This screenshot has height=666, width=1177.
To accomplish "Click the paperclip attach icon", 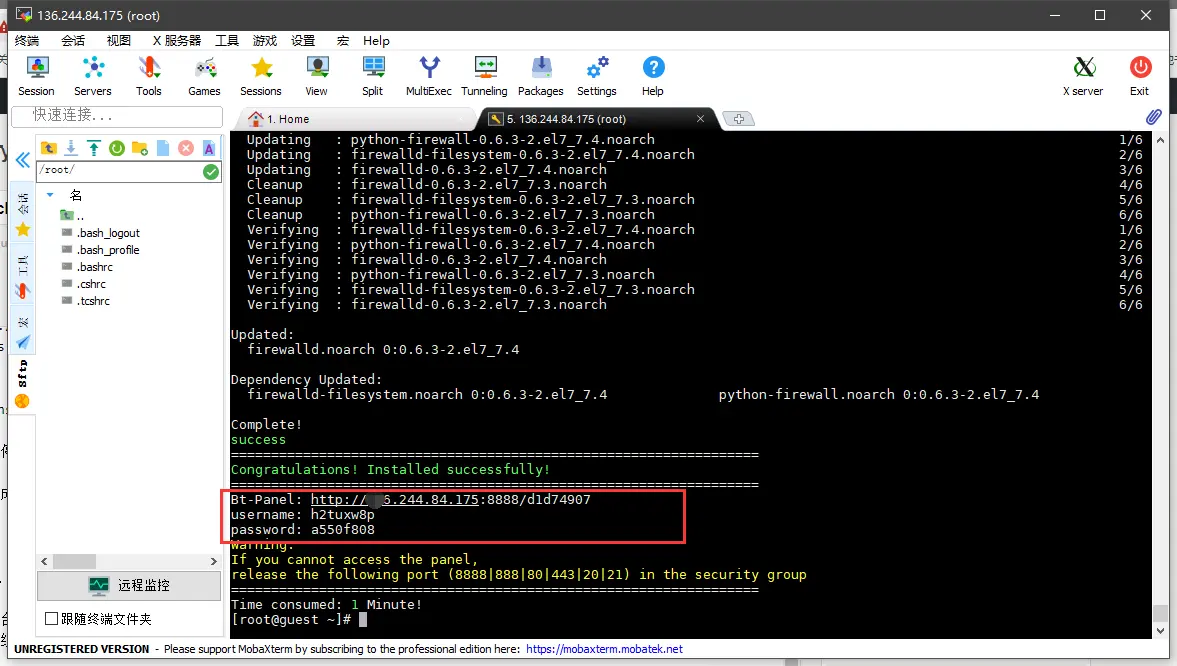I will point(1154,117).
